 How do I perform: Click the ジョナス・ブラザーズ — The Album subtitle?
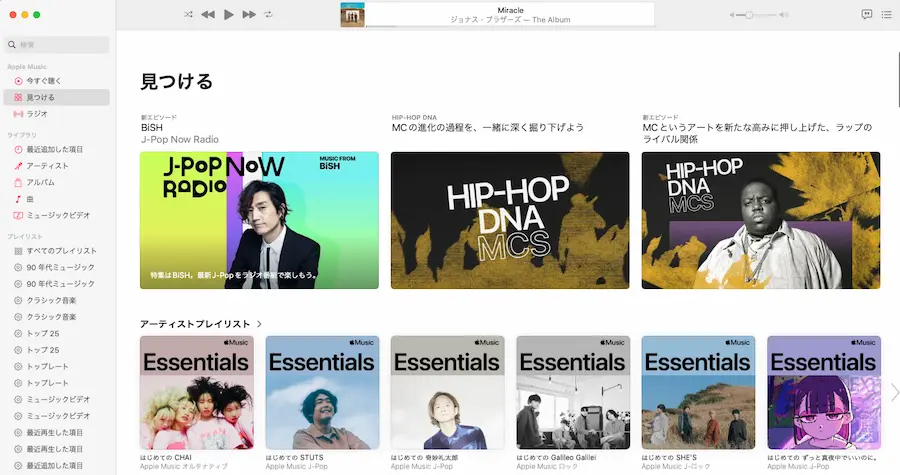click(x=510, y=20)
